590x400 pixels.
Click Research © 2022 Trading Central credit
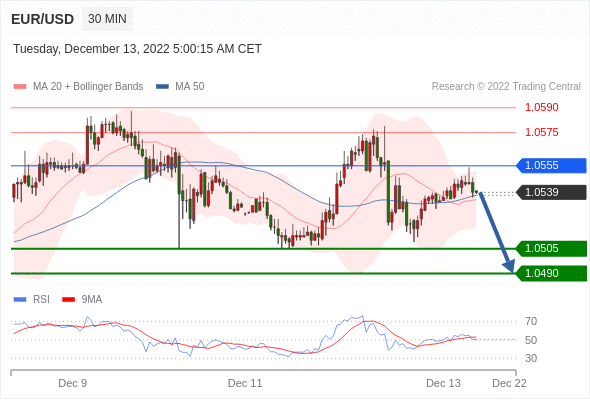tap(506, 87)
